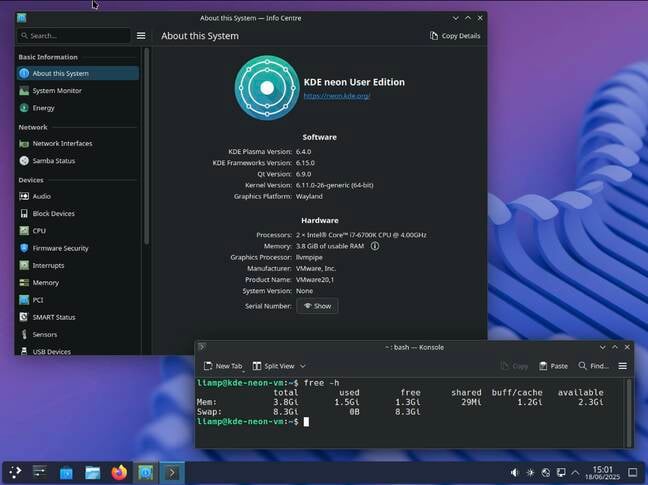Open the Split View dropdown arrow in Konsole

pyautogui.click(x=303, y=366)
